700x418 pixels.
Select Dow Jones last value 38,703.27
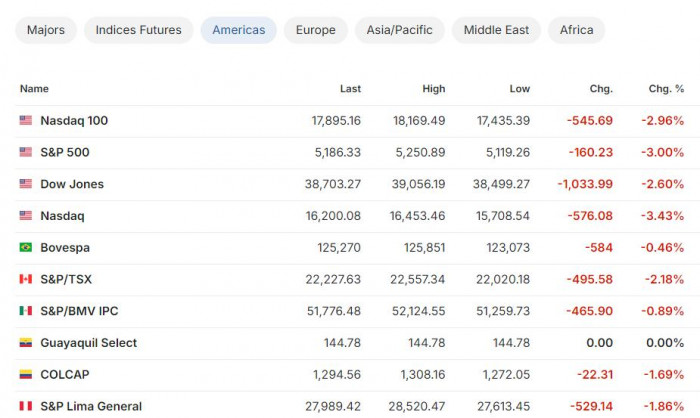[x=333, y=184]
